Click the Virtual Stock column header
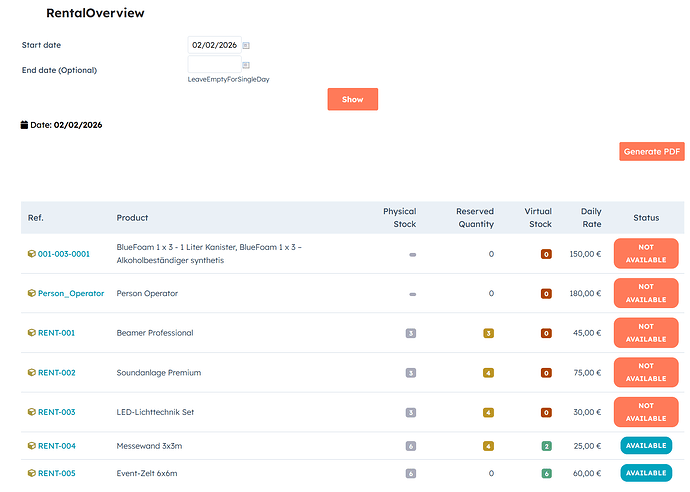690x492 pixels. point(538,217)
